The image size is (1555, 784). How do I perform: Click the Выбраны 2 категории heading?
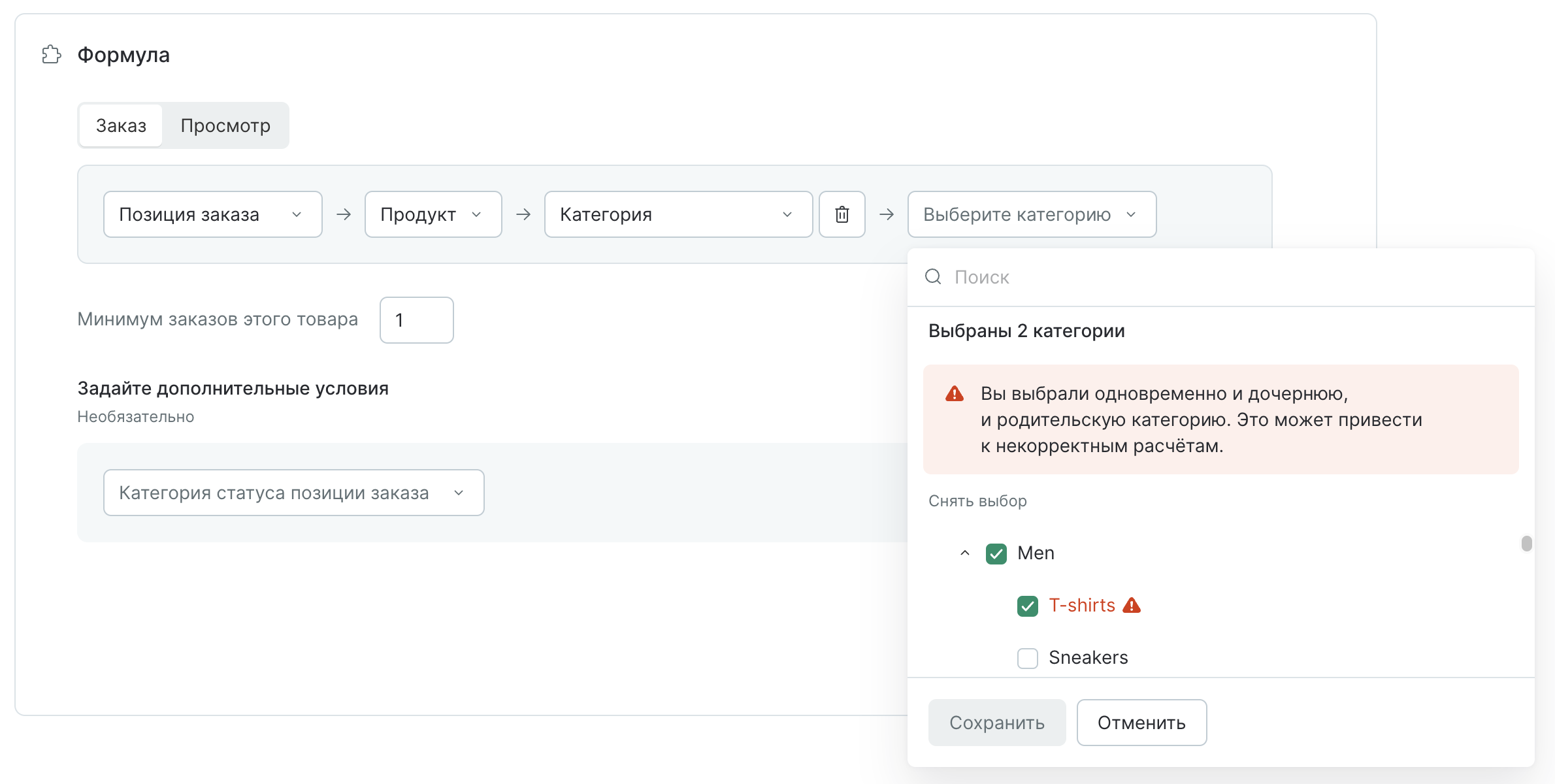(x=1026, y=331)
